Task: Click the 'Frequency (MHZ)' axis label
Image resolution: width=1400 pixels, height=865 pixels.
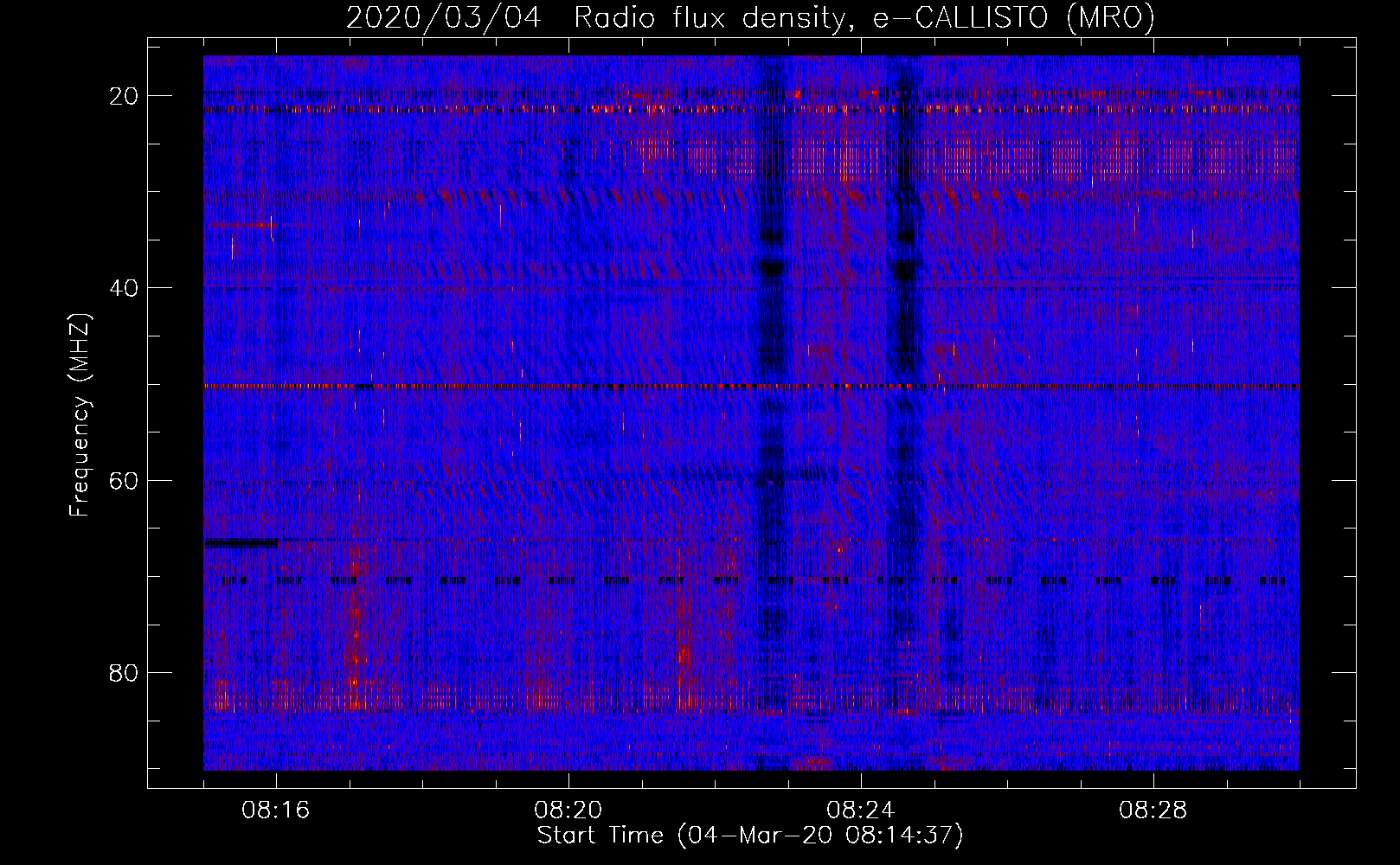Action: point(80,415)
